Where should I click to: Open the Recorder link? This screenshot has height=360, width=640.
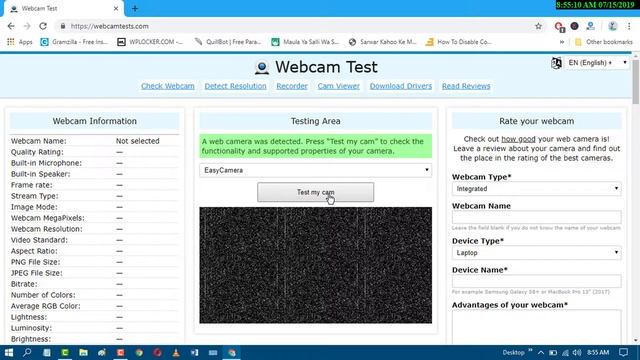coord(292,86)
